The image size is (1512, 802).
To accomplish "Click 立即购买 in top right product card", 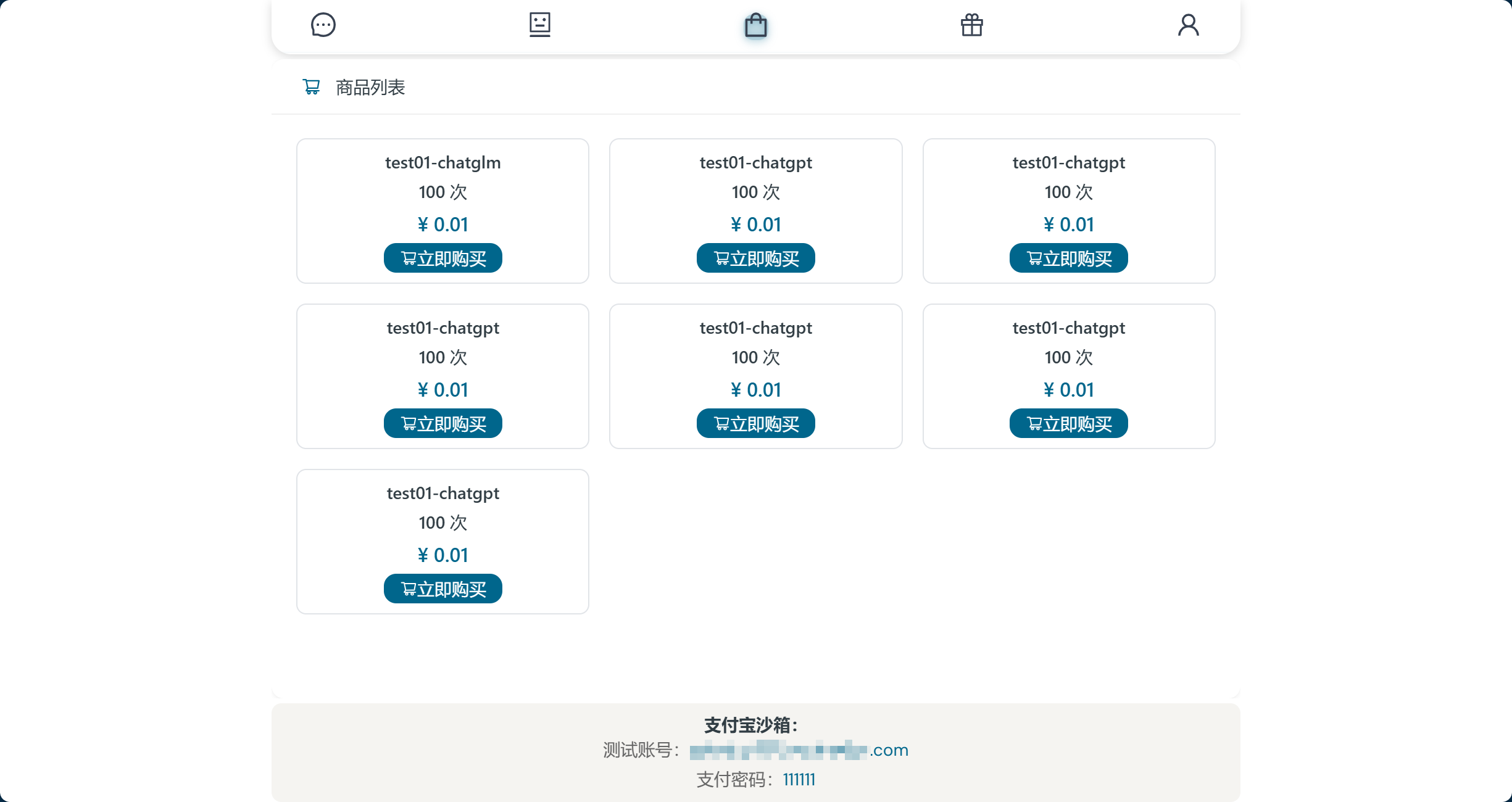I will pos(1068,258).
